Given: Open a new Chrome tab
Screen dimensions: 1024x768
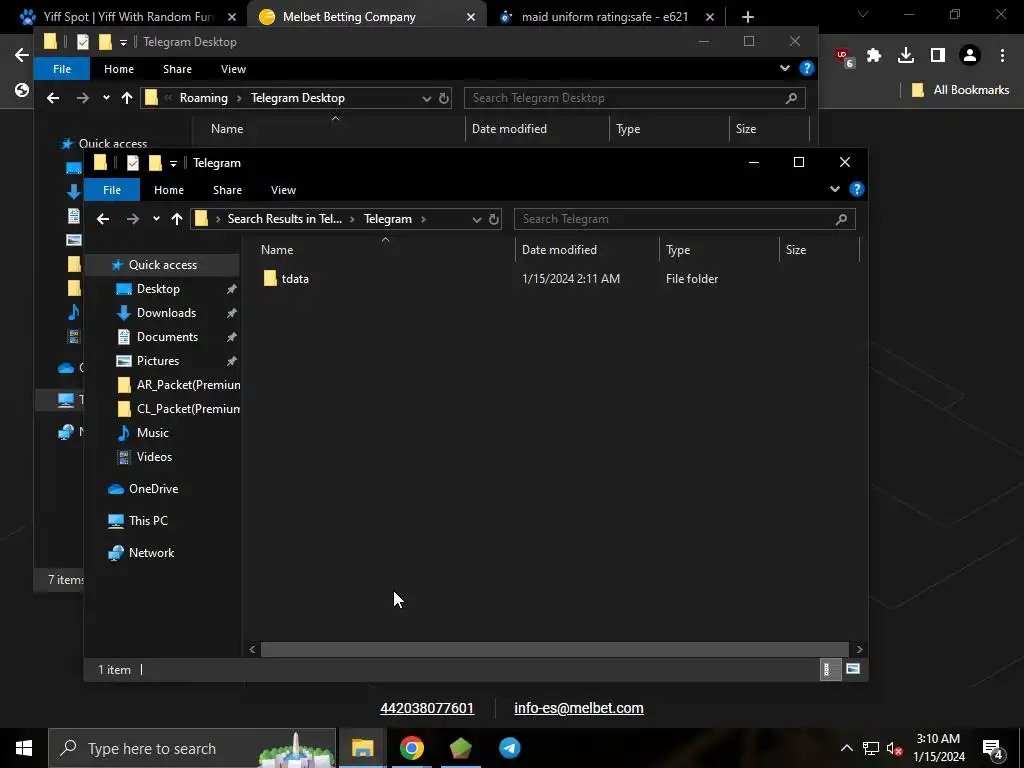Looking at the screenshot, I should click(x=748, y=17).
